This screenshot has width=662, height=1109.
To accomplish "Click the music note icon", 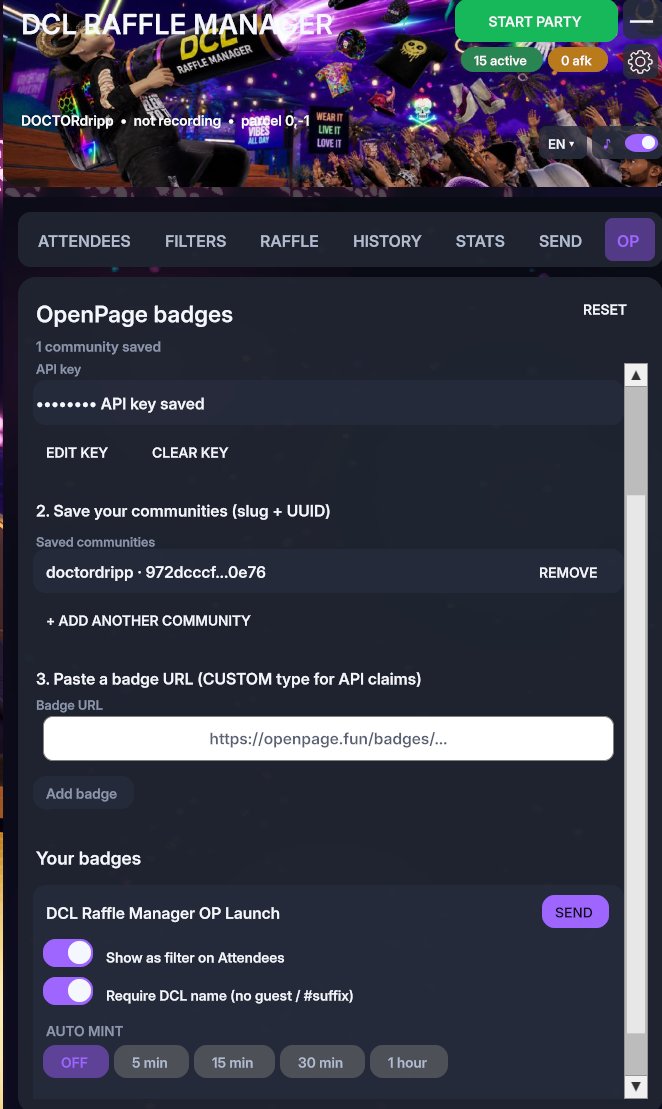I will click(x=606, y=144).
